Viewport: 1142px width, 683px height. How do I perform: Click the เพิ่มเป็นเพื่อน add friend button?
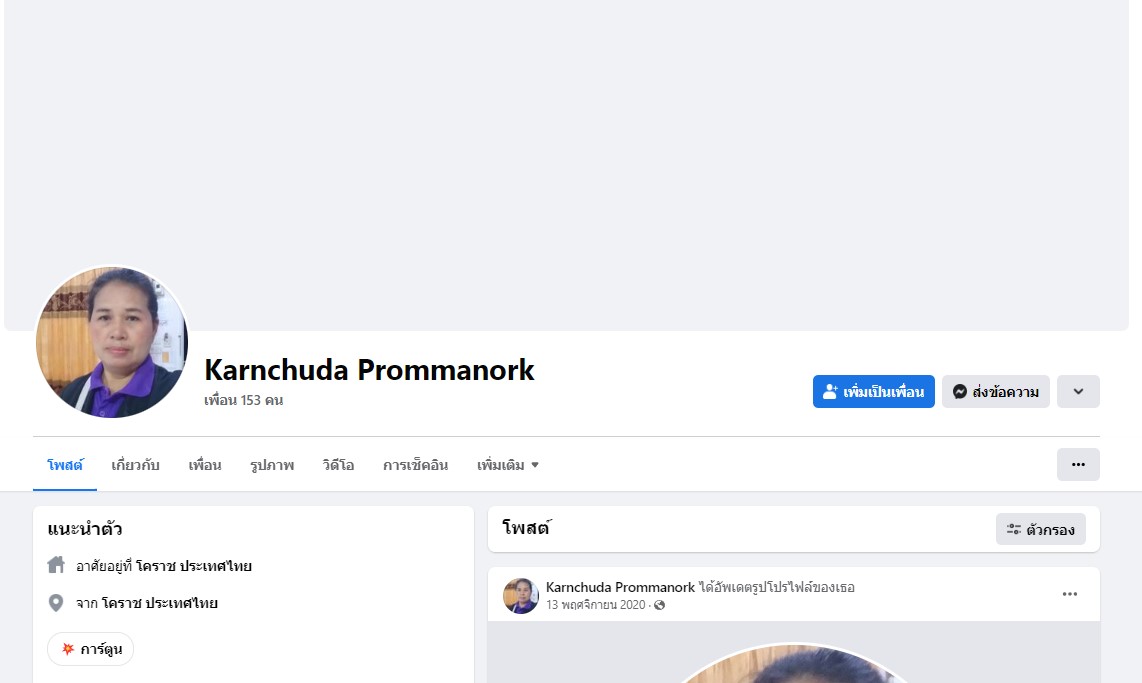(874, 392)
